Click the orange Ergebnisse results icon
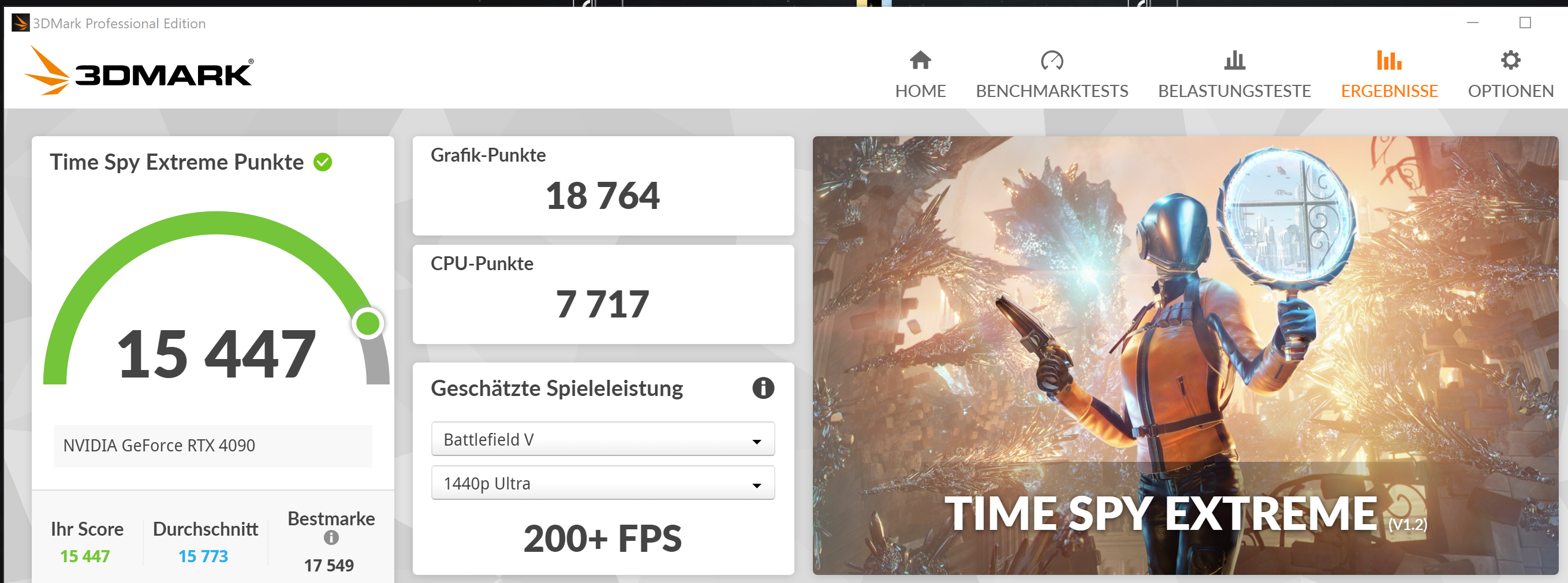Image resolution: width=1568 pixels, height=583 pixels. pos(1389,60)
